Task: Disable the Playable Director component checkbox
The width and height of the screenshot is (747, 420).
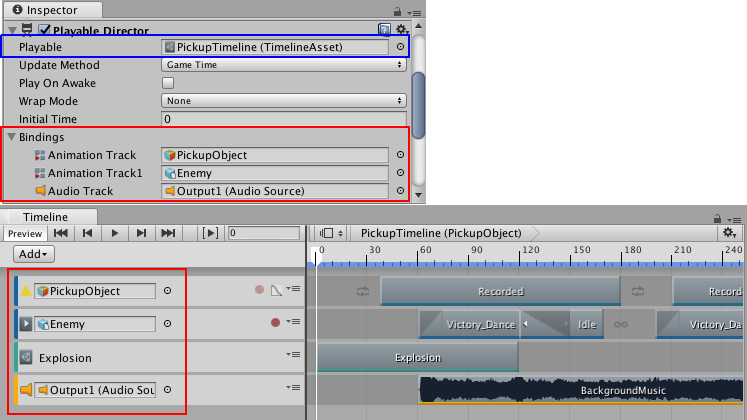Action: (44, 31)
